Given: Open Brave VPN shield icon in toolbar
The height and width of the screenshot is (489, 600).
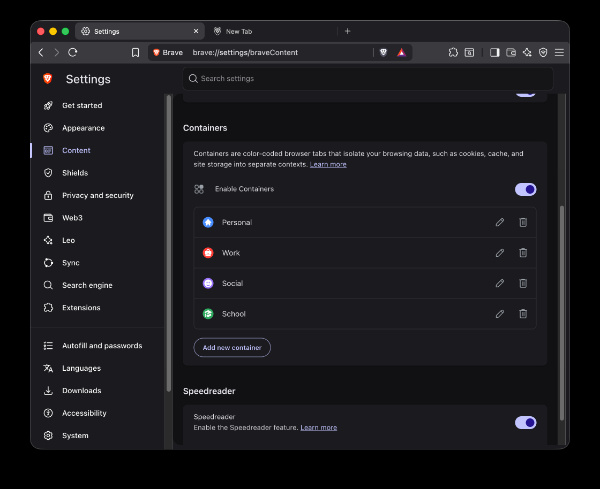Looking at the screenshot, I should click(x=543, y=52).
